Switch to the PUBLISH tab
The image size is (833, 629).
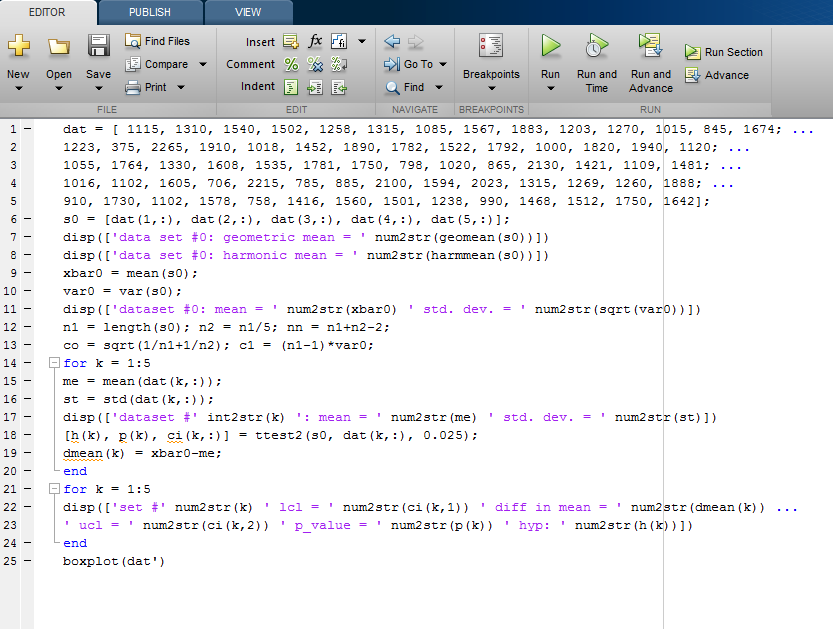(149, 12)
